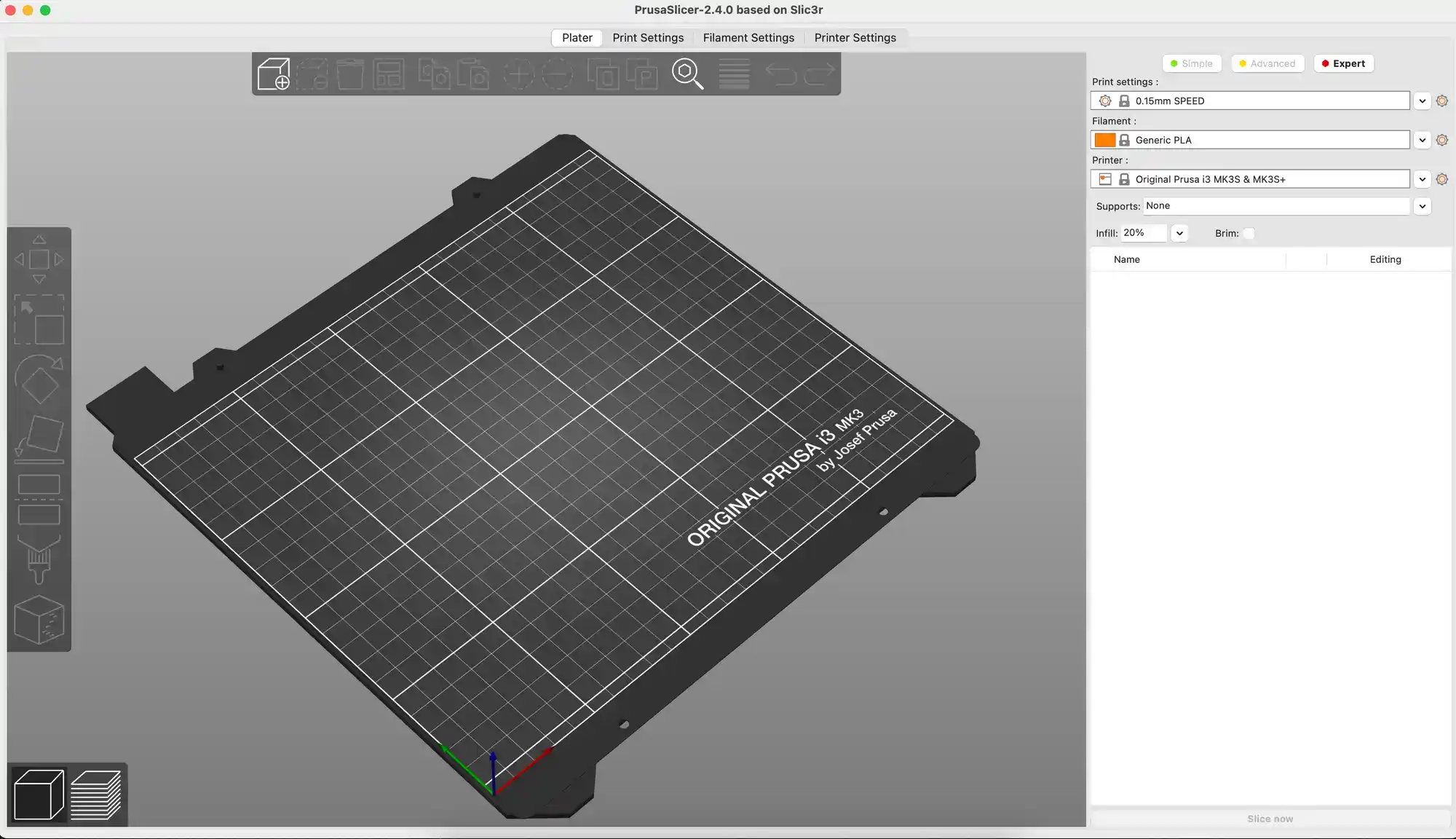Click the Copy icon in top toolbar
1456x839 pixels.
[x=435, y=74]
